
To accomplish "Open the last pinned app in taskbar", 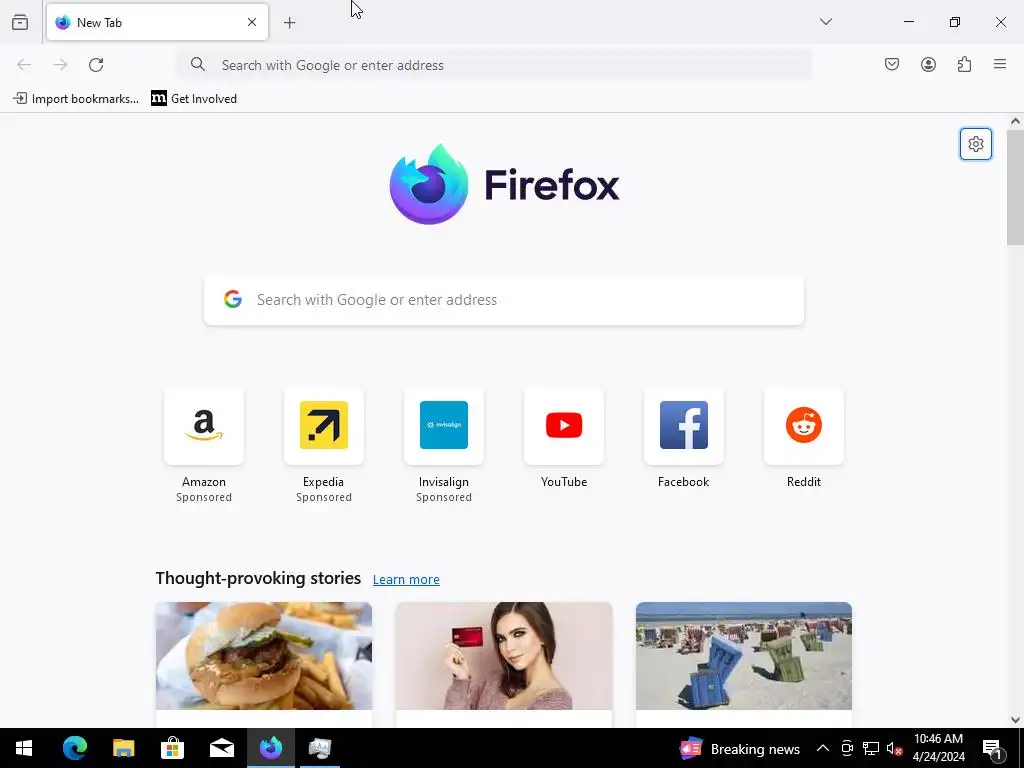I will tap(320, 748).
